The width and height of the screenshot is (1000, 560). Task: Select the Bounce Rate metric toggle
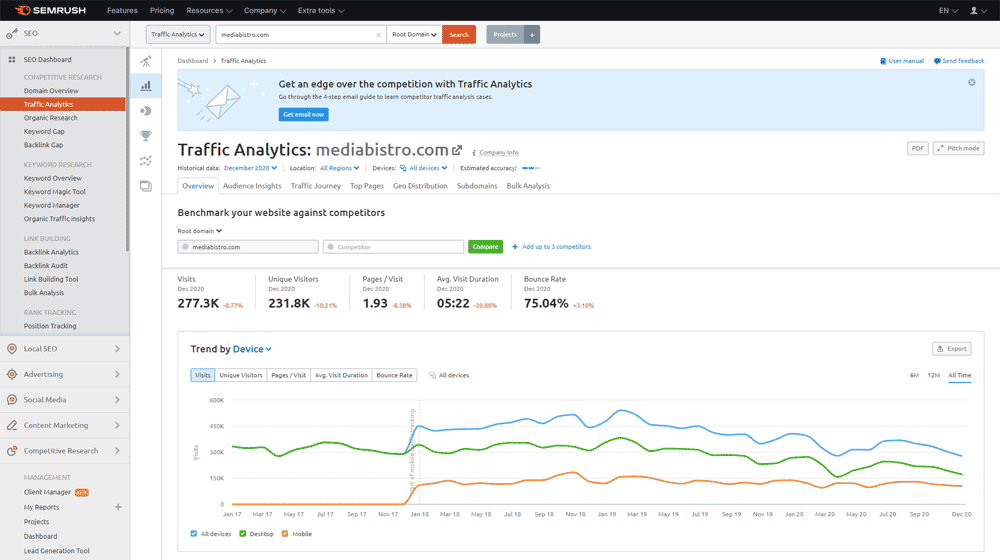394,375
